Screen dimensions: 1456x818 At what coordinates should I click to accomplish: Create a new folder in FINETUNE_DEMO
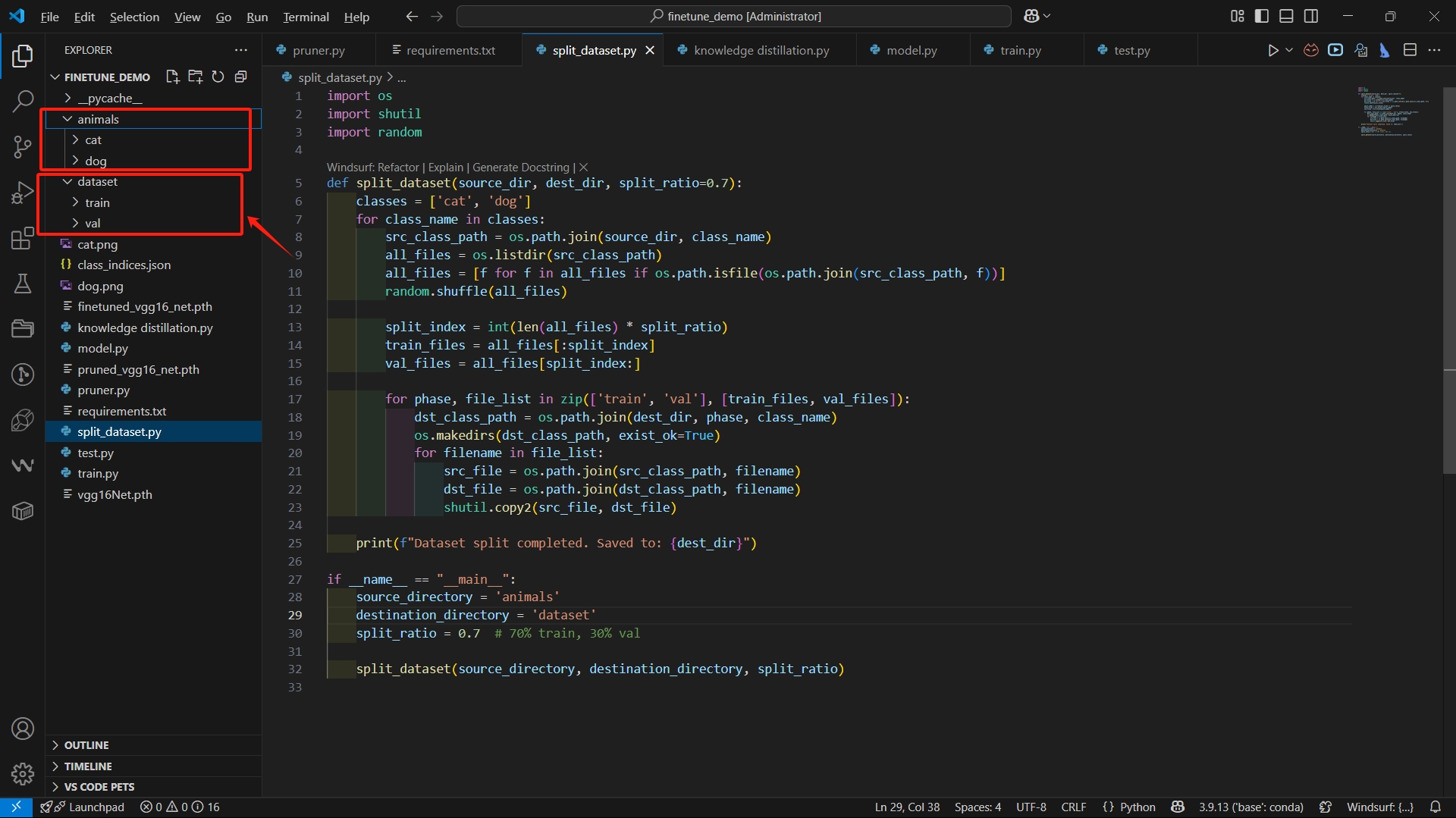196,77
